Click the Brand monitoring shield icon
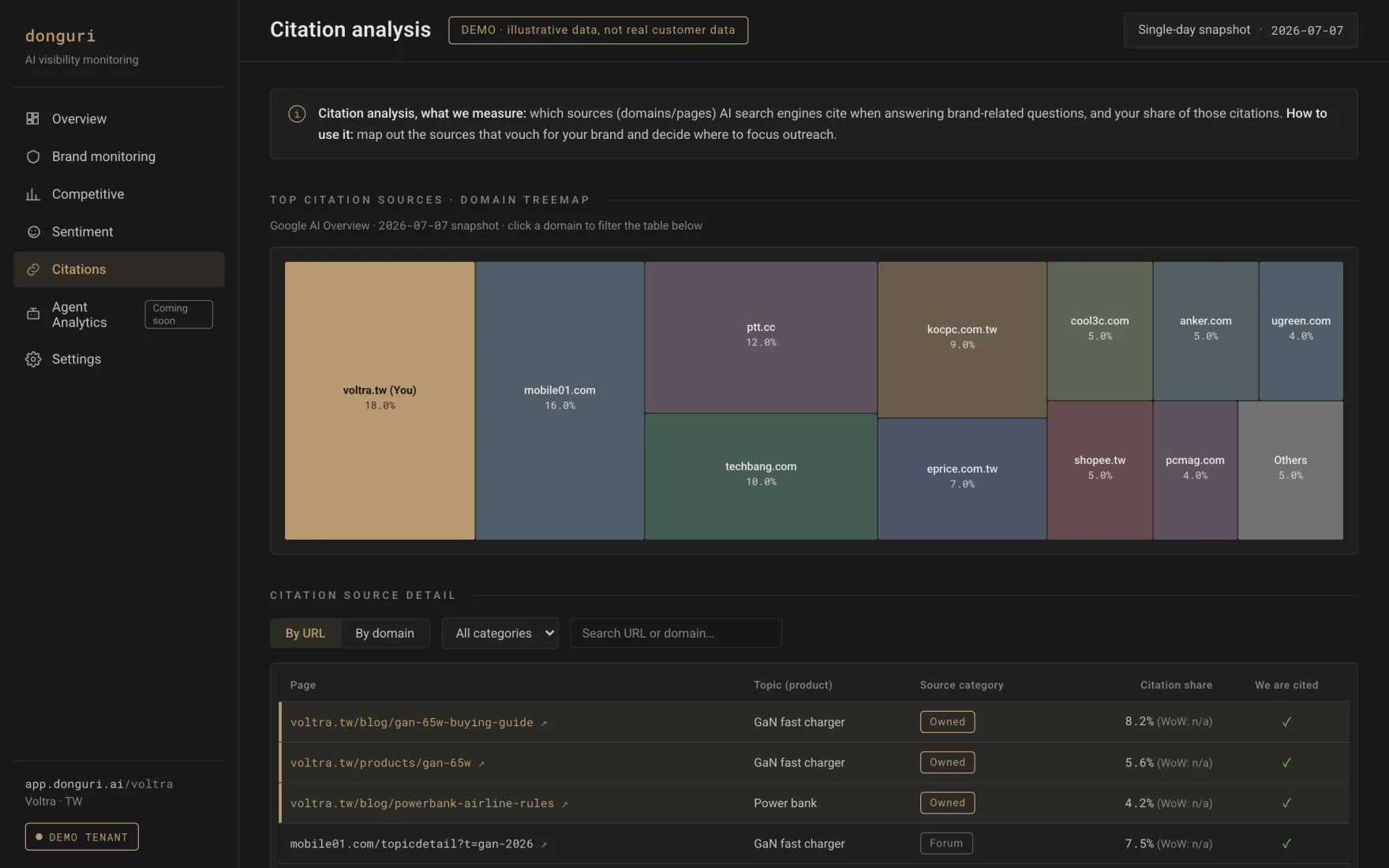The height and width of the screenshot is (868, 1389). coord(32,156)
